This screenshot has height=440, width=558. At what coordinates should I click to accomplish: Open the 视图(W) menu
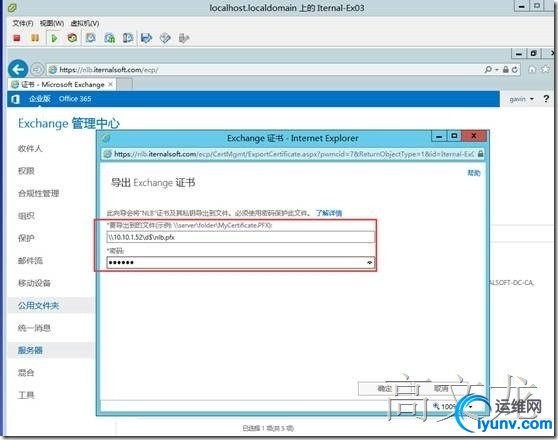click(x=52, y=23)
